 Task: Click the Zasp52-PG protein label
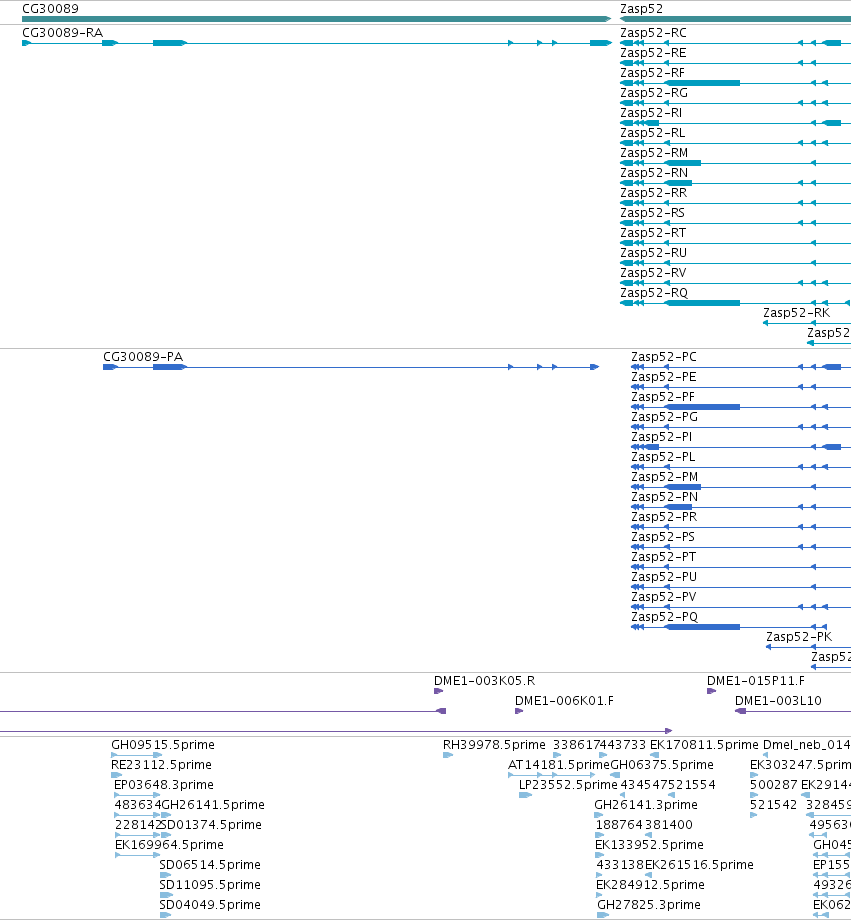click(664, 417)
